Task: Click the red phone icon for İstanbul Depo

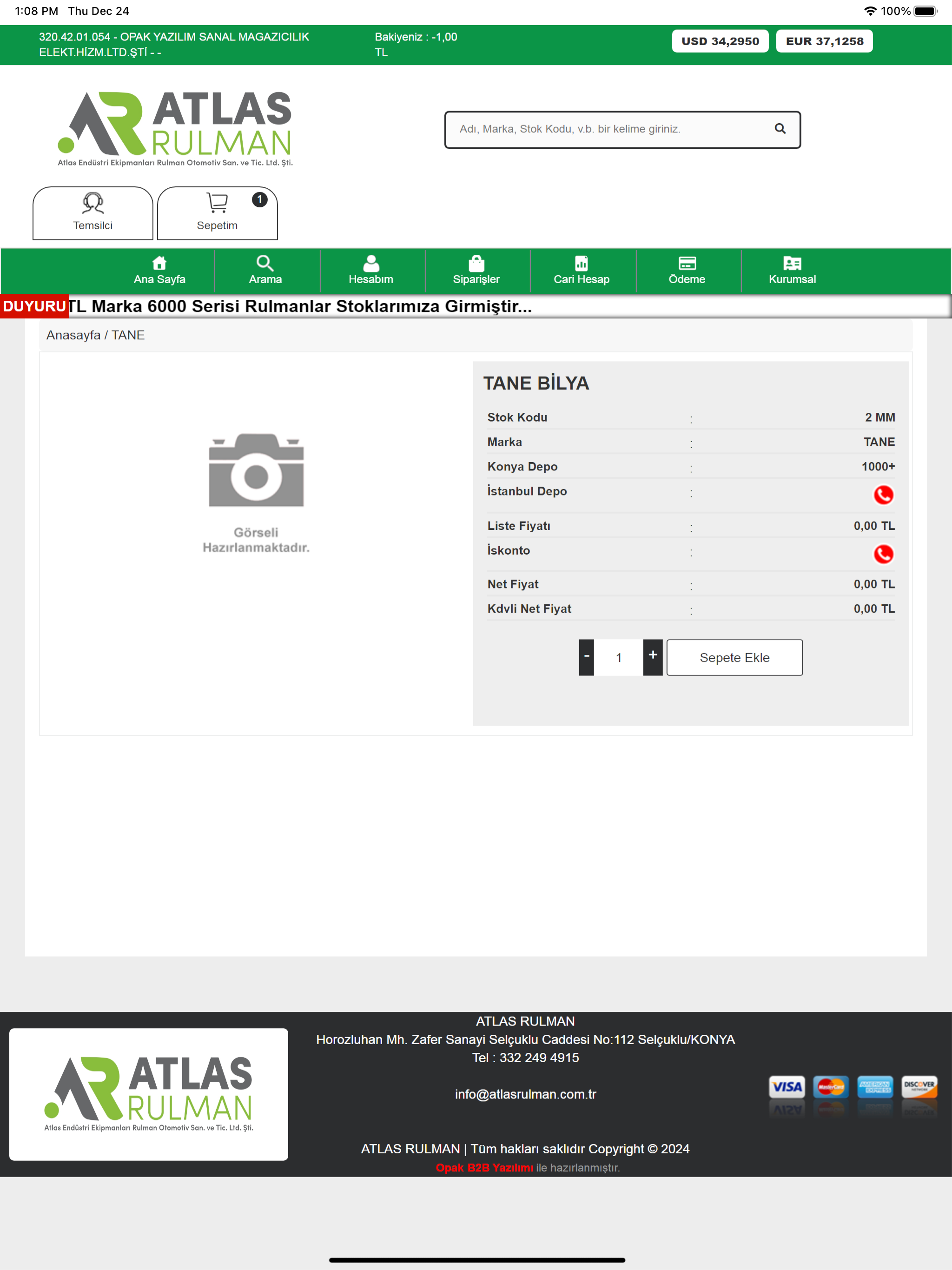Action: [883, 495]
